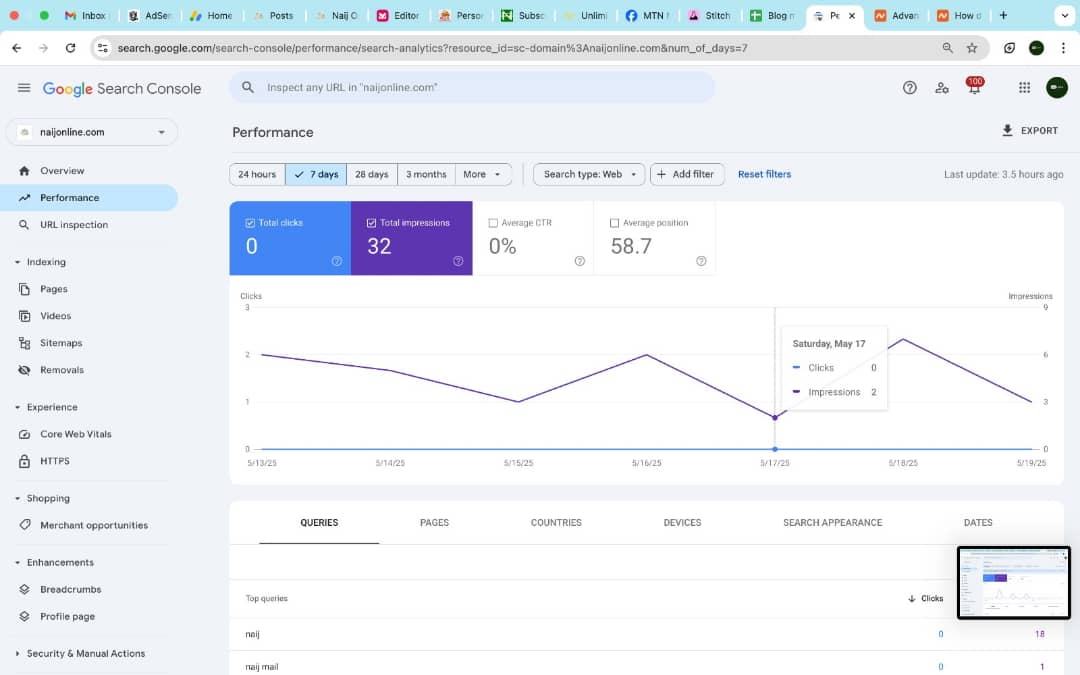
Task: Switch to the Countries tab
Action: (x=556, y=522)
